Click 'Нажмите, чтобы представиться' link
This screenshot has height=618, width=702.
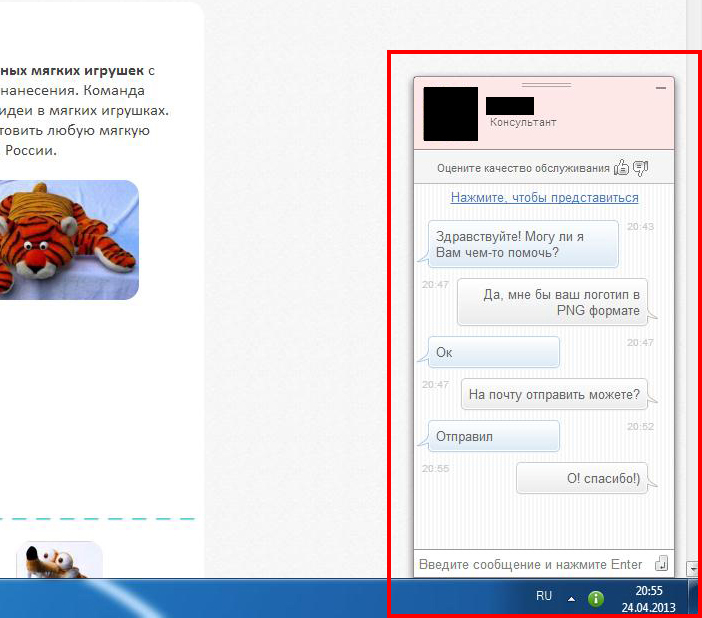(x=544, y=197)
